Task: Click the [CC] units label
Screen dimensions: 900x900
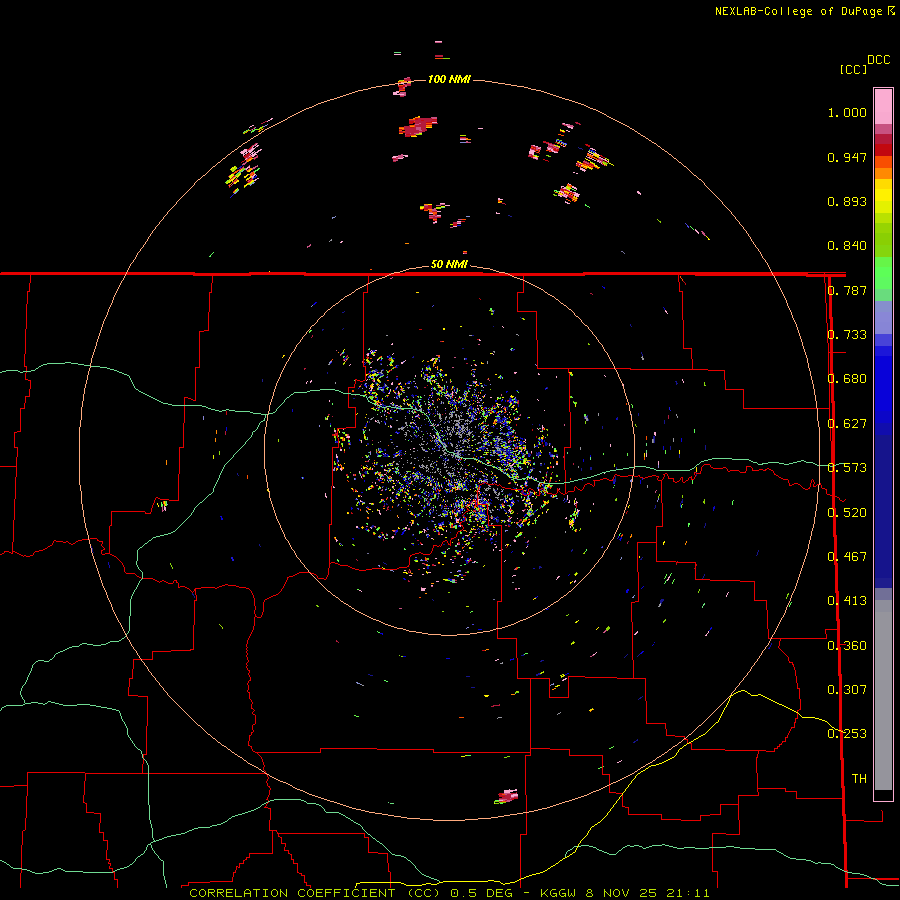Action: pos(853,69)
